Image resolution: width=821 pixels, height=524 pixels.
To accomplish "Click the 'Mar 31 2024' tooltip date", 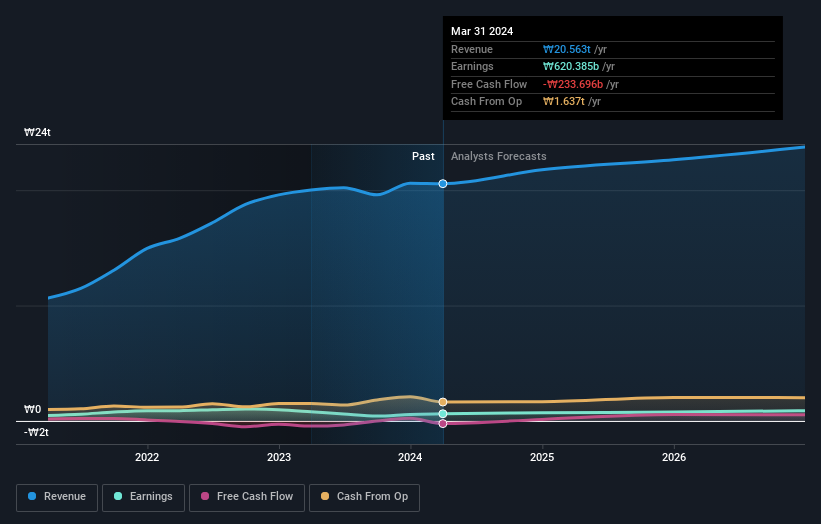I will click(x=482, y=31).
